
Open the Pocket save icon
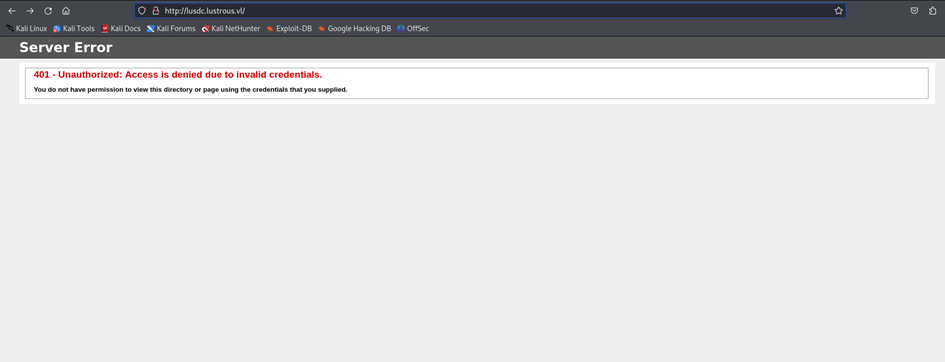click(914, 11)
